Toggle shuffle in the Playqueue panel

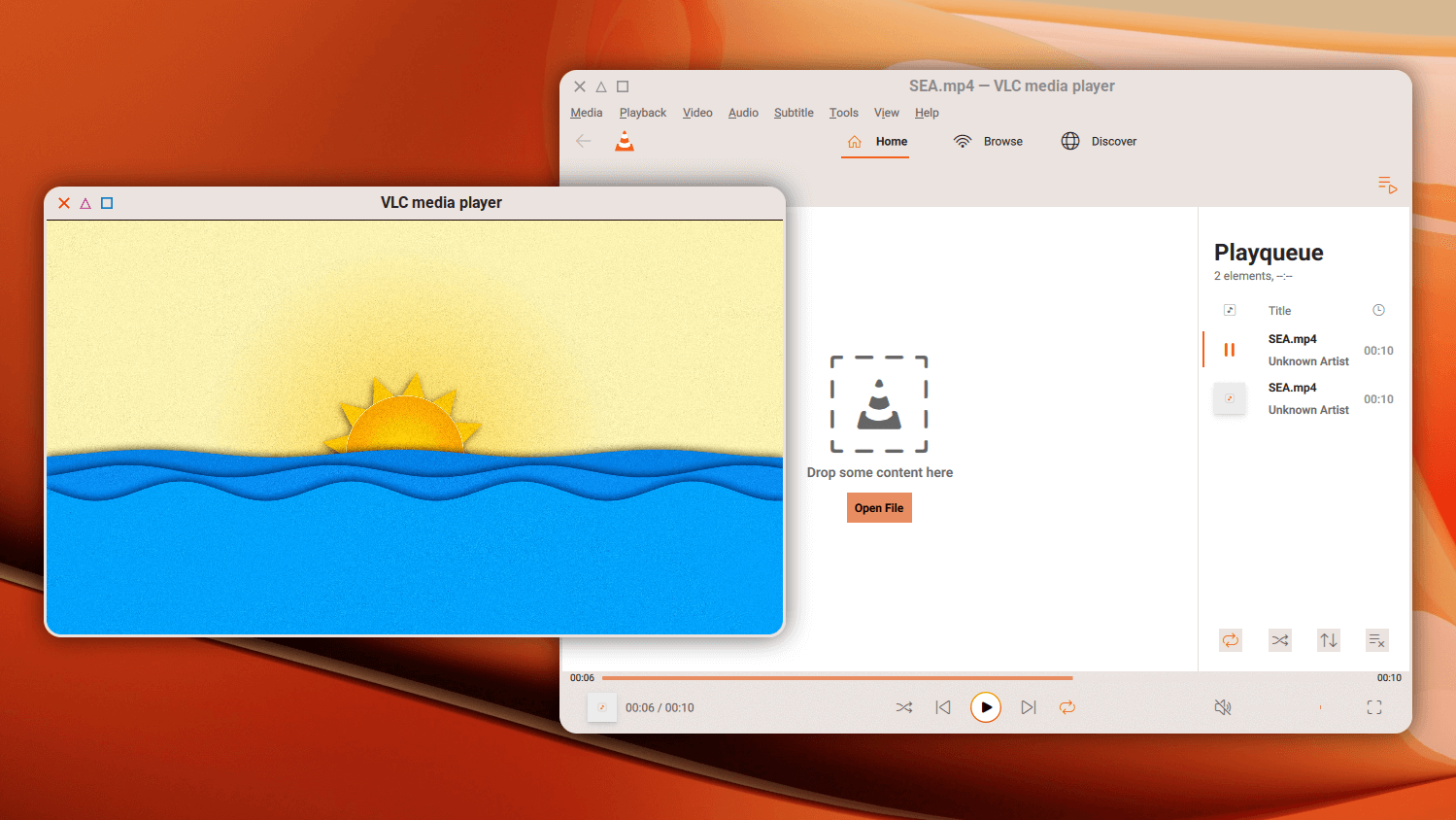(x=1280, y=640)
